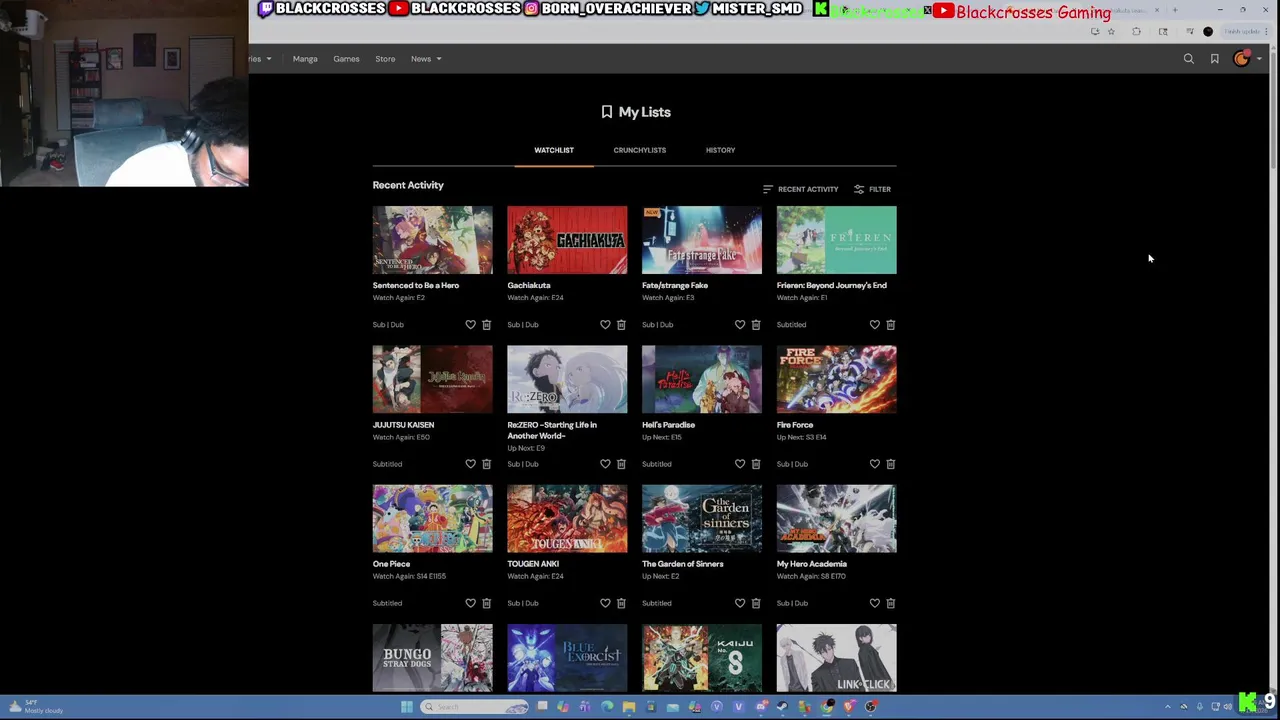Show hidden system tray icons
Viewport: 1280px width, 720px height.
pos(1167,707)
